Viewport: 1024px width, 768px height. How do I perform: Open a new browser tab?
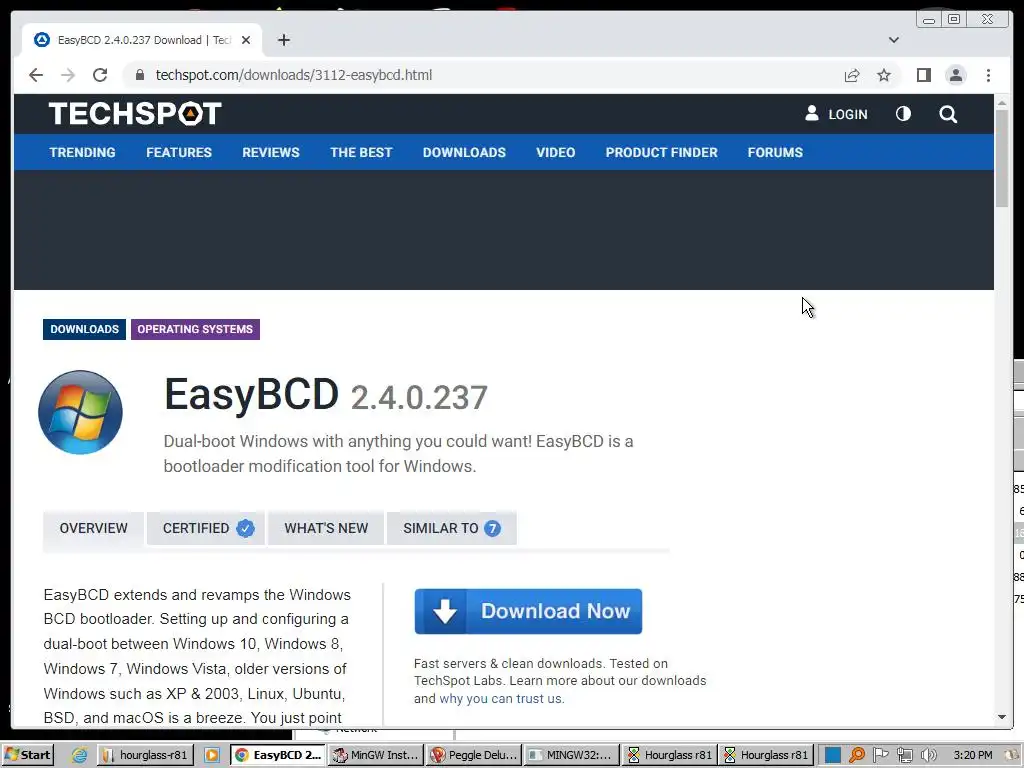click(x=283, y=40)
